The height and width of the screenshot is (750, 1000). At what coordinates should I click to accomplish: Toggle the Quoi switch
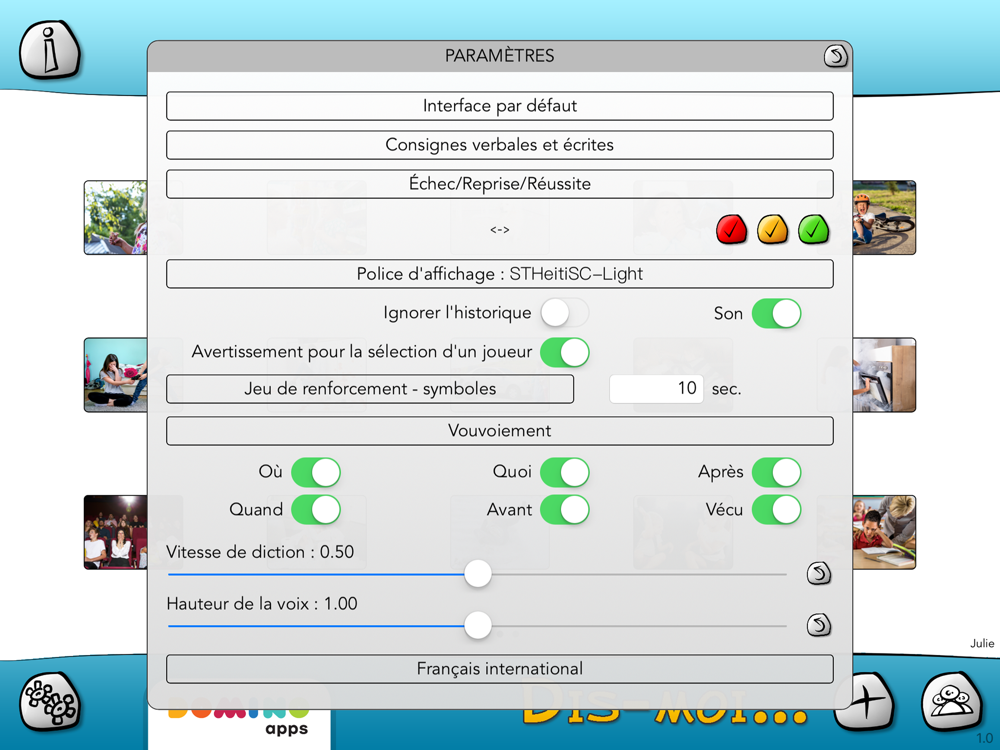(564, 473)
